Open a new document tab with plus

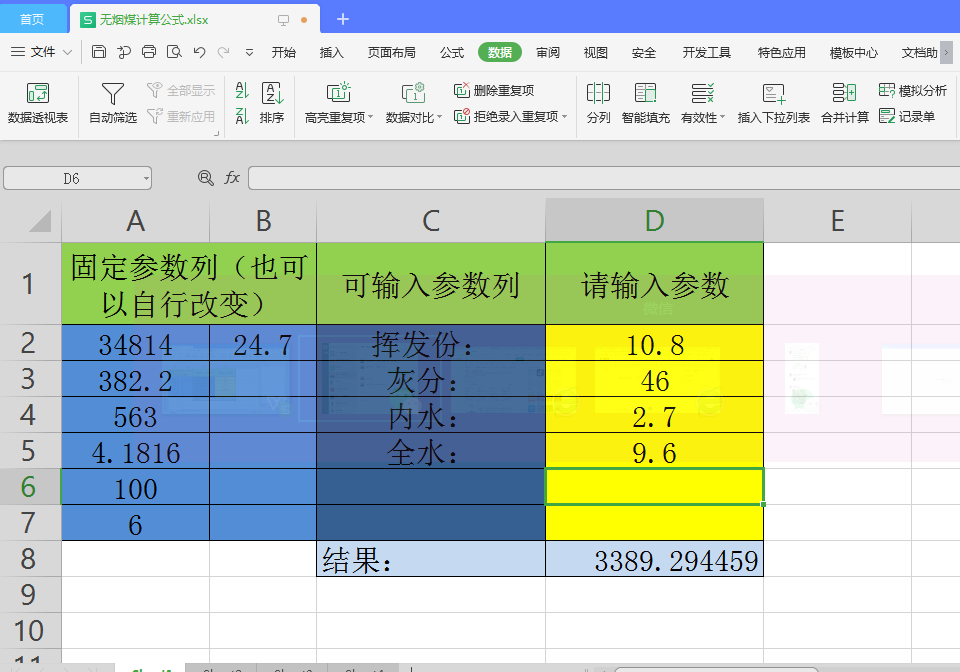[x=343, y=20]
